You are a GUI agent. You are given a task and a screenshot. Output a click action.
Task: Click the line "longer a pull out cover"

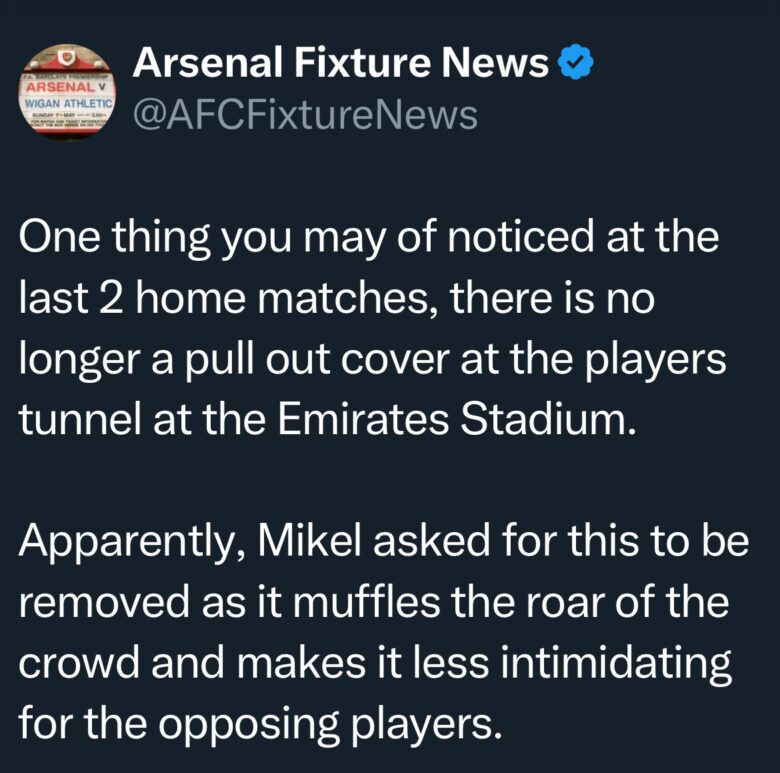(x=372, y=358)
